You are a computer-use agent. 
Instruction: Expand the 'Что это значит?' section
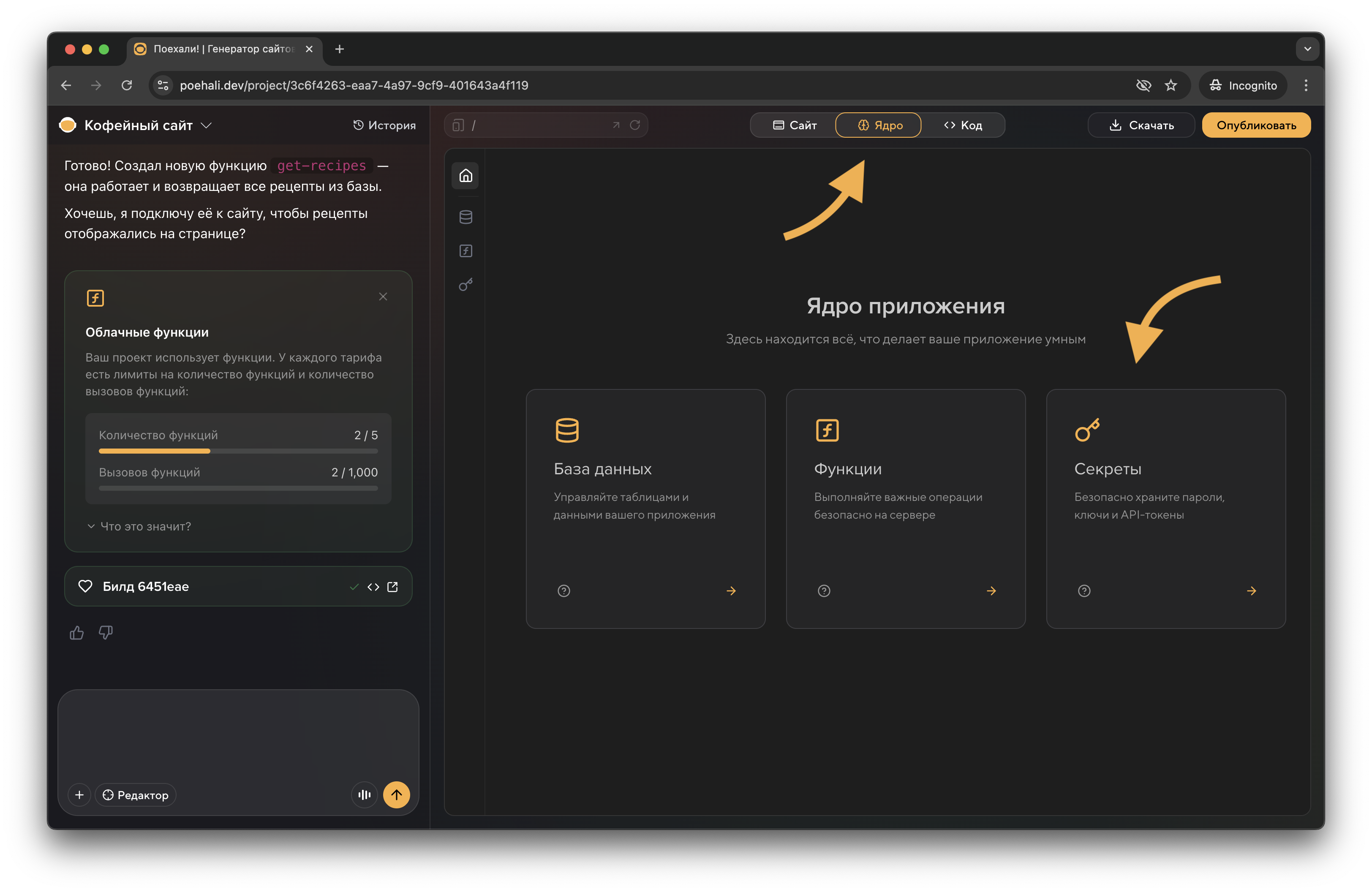click(x=139, y=526)
